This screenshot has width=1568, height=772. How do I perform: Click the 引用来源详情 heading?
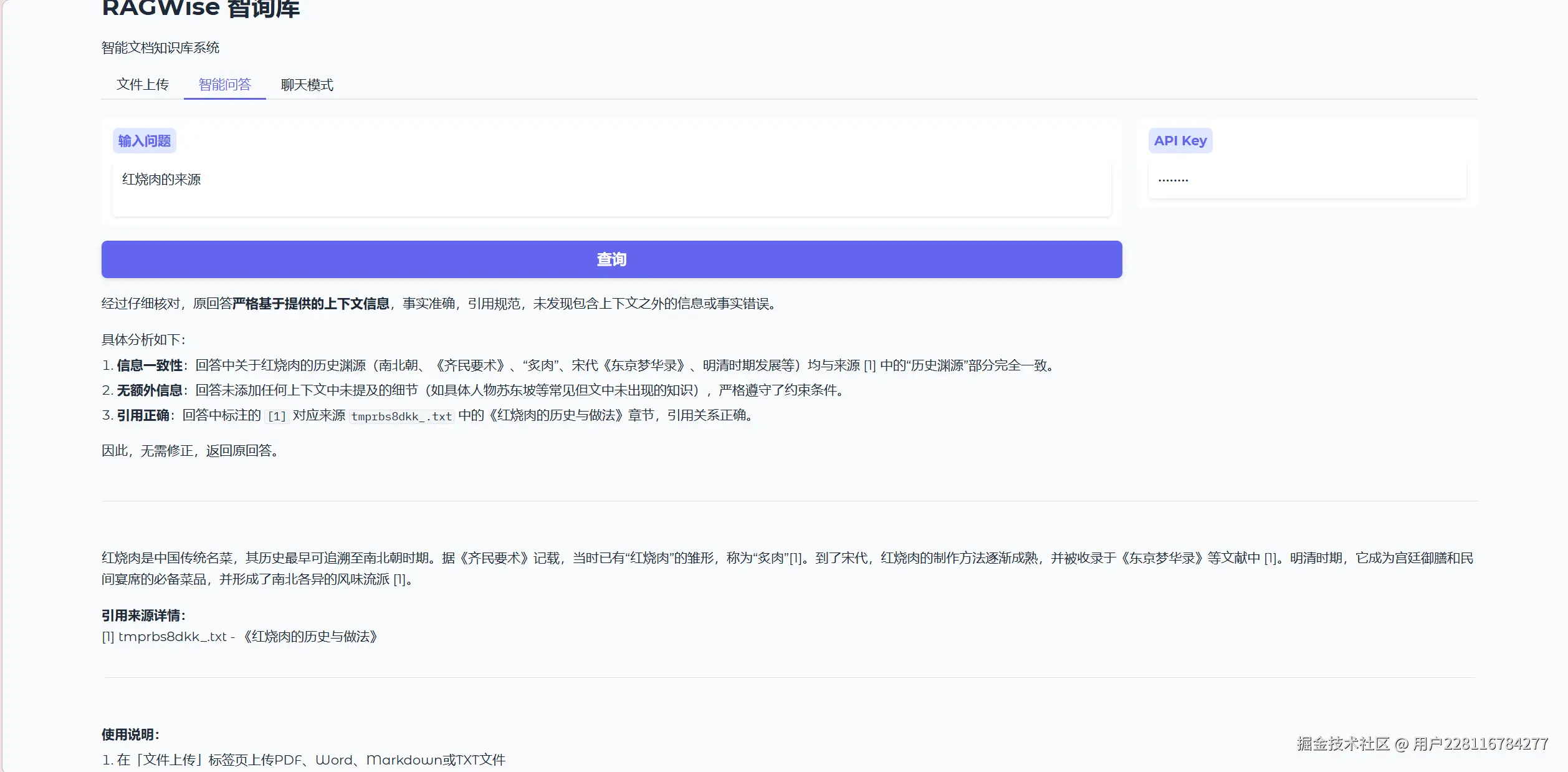coord(143,615)
